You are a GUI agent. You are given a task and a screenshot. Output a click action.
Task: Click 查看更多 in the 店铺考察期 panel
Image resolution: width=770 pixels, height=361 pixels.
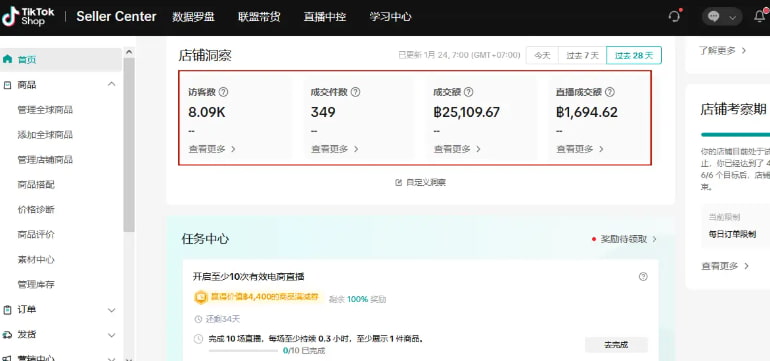725,266
